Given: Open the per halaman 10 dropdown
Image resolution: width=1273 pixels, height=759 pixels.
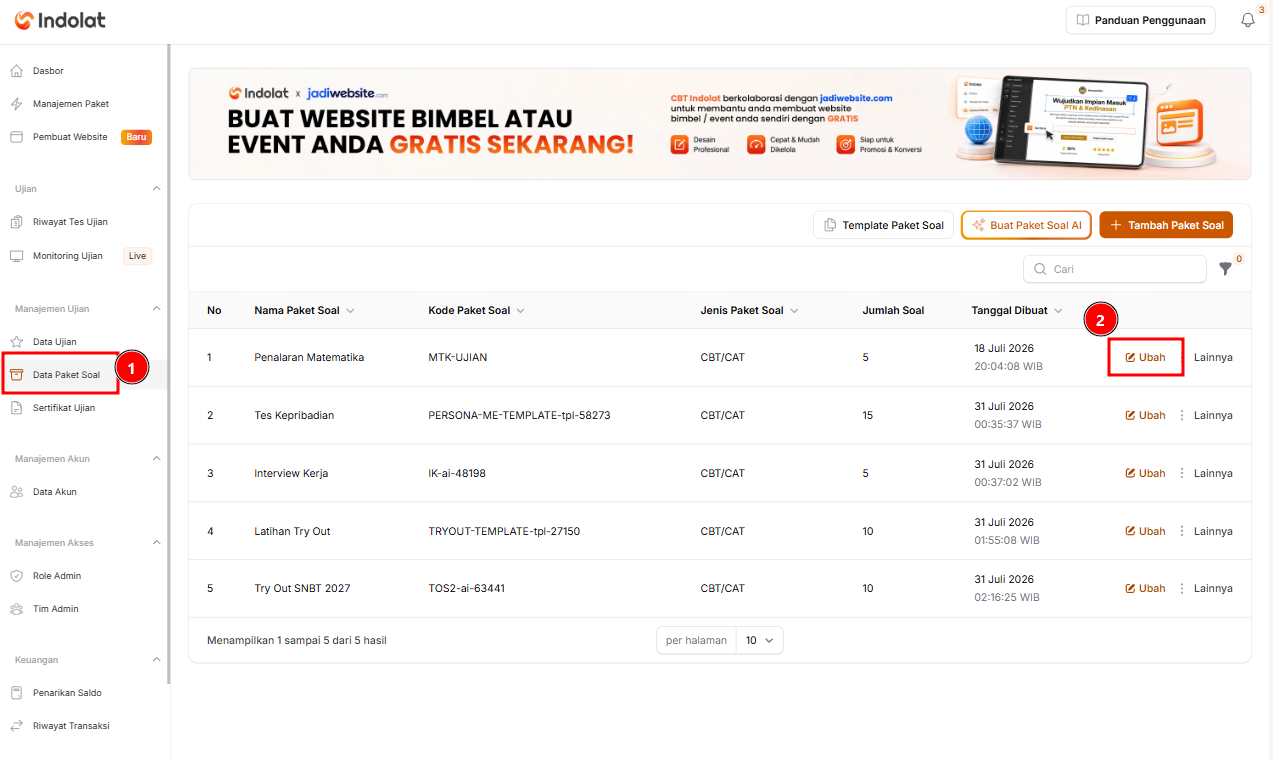Looking at the screenshot, I should click(759, 640).
